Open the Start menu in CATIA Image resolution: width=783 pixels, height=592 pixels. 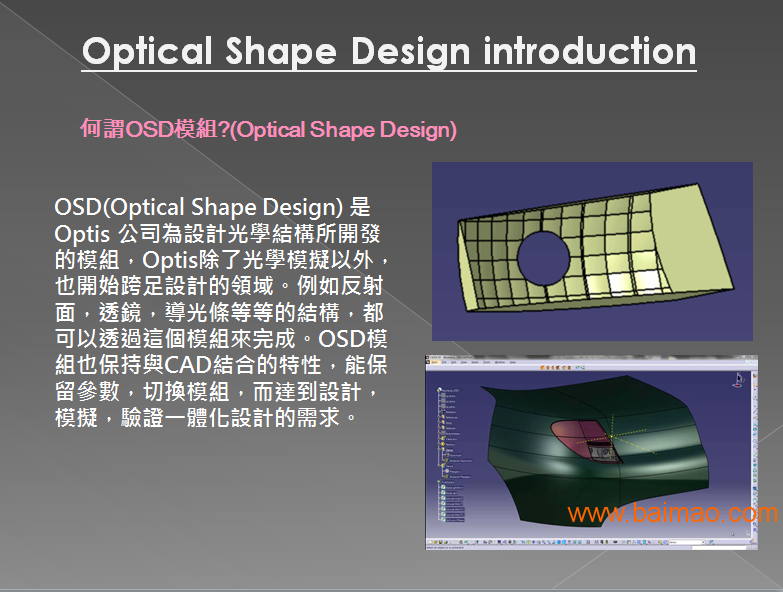pyautogui.click(x=434, y=362)
